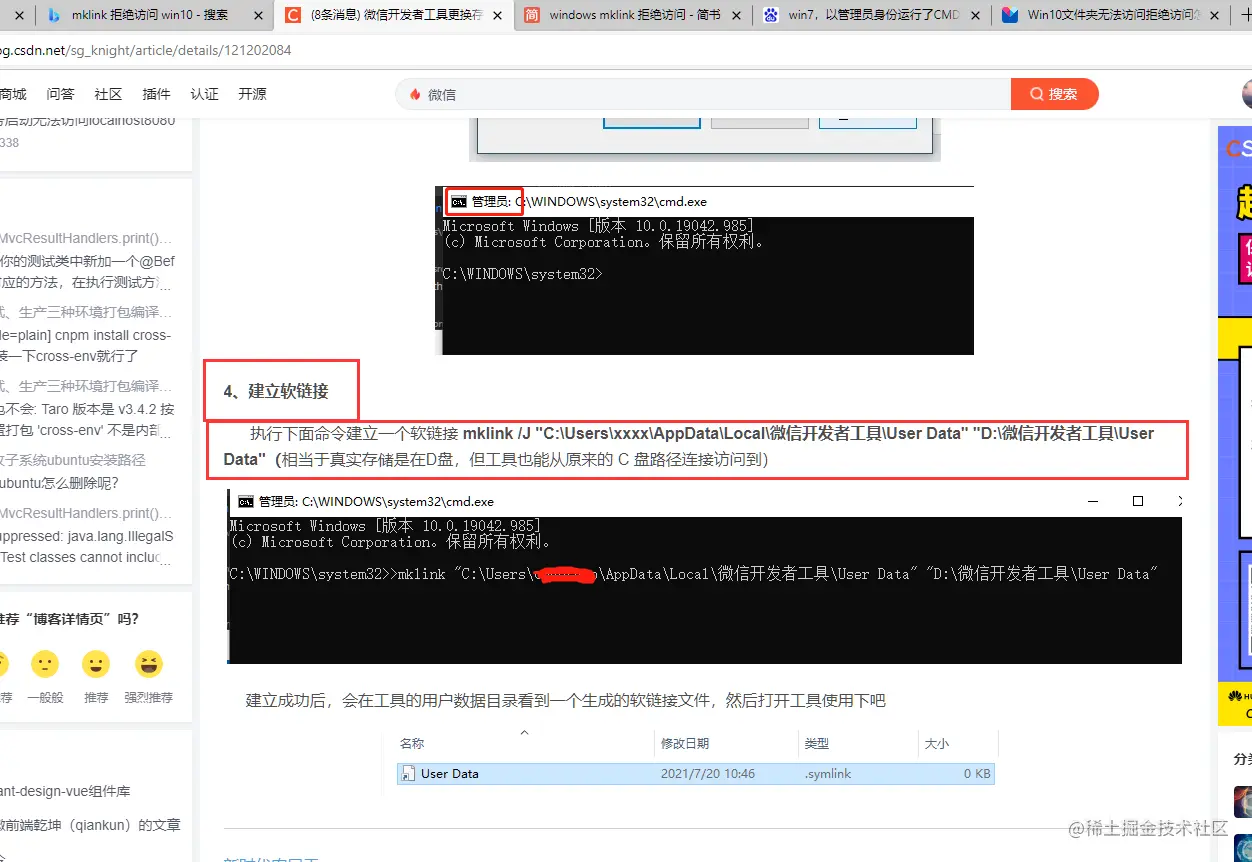Open first 'MvcResultHandlers.print()' sidebar link
The image size is (1252, 862).
[x=86, y=238]
